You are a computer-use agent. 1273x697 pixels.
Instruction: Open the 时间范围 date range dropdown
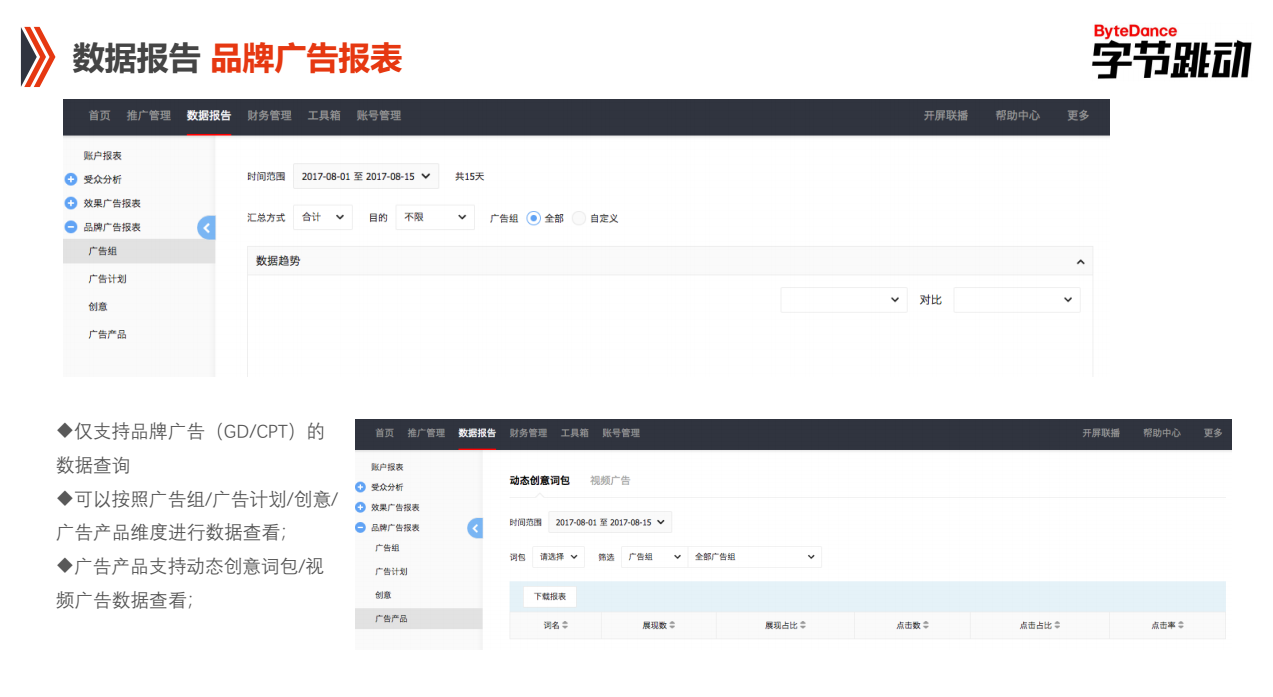coord(365,175)
